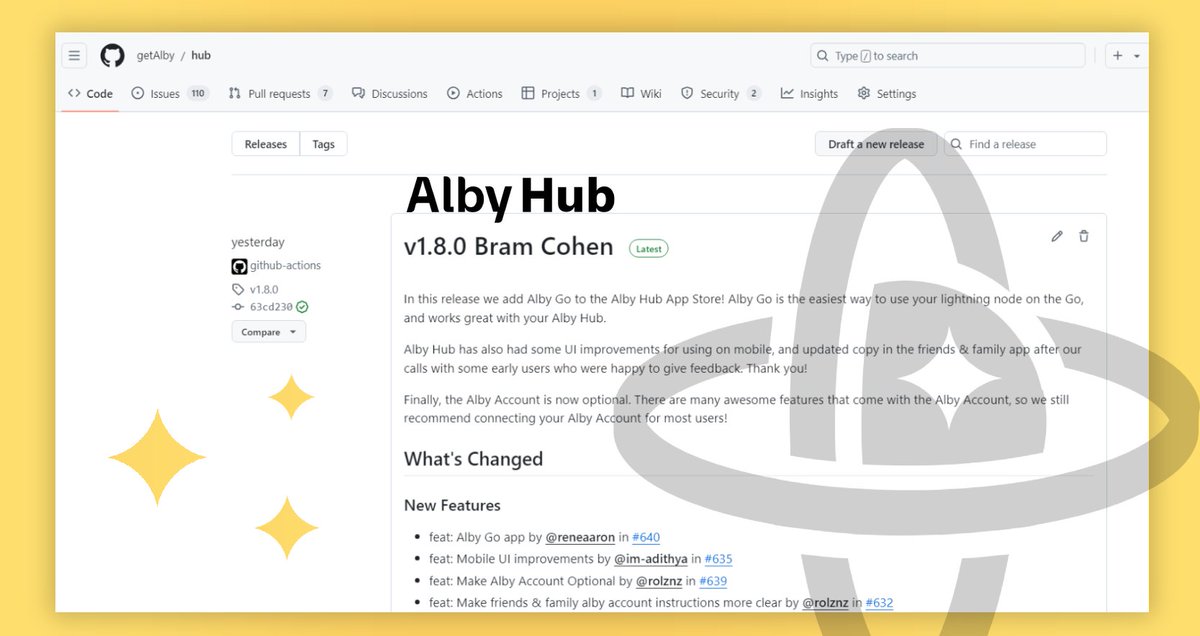Open the hub repository link
Viewport: 1200px width, 636px height.
pos(201,56)
